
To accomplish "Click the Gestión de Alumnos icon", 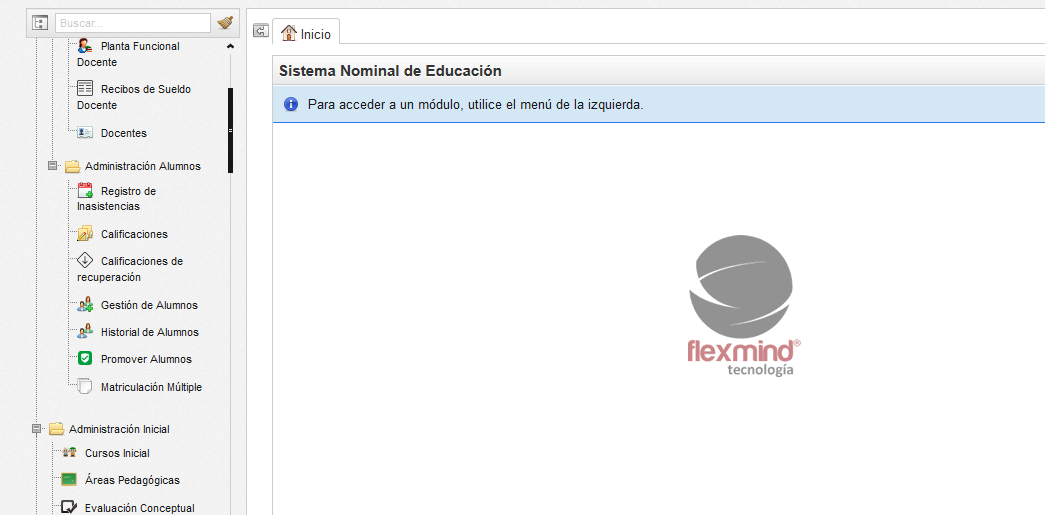I will tap(85, 305).
